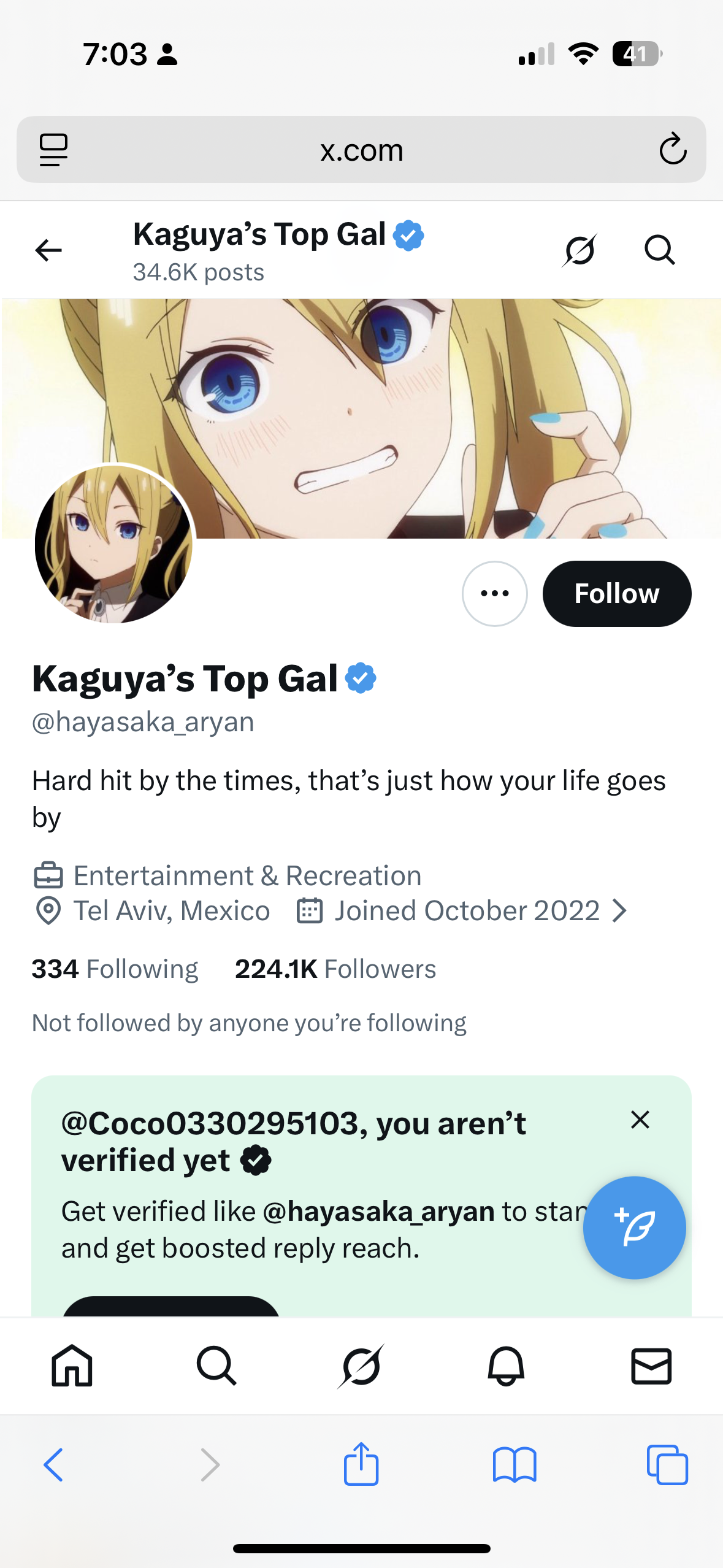This screenshot has height=1568, width=723.
Task: View the 334 Following list
Action: 115,969
